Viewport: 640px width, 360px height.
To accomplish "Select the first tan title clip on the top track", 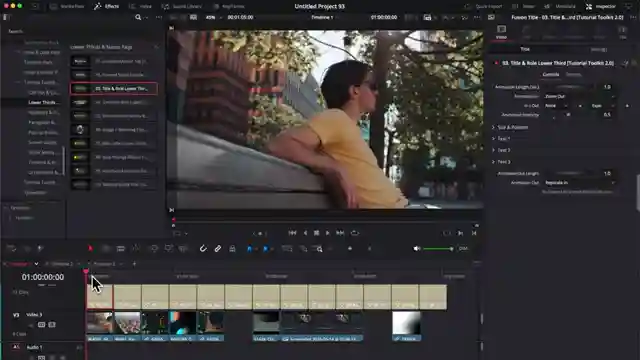I will (100, 297).
